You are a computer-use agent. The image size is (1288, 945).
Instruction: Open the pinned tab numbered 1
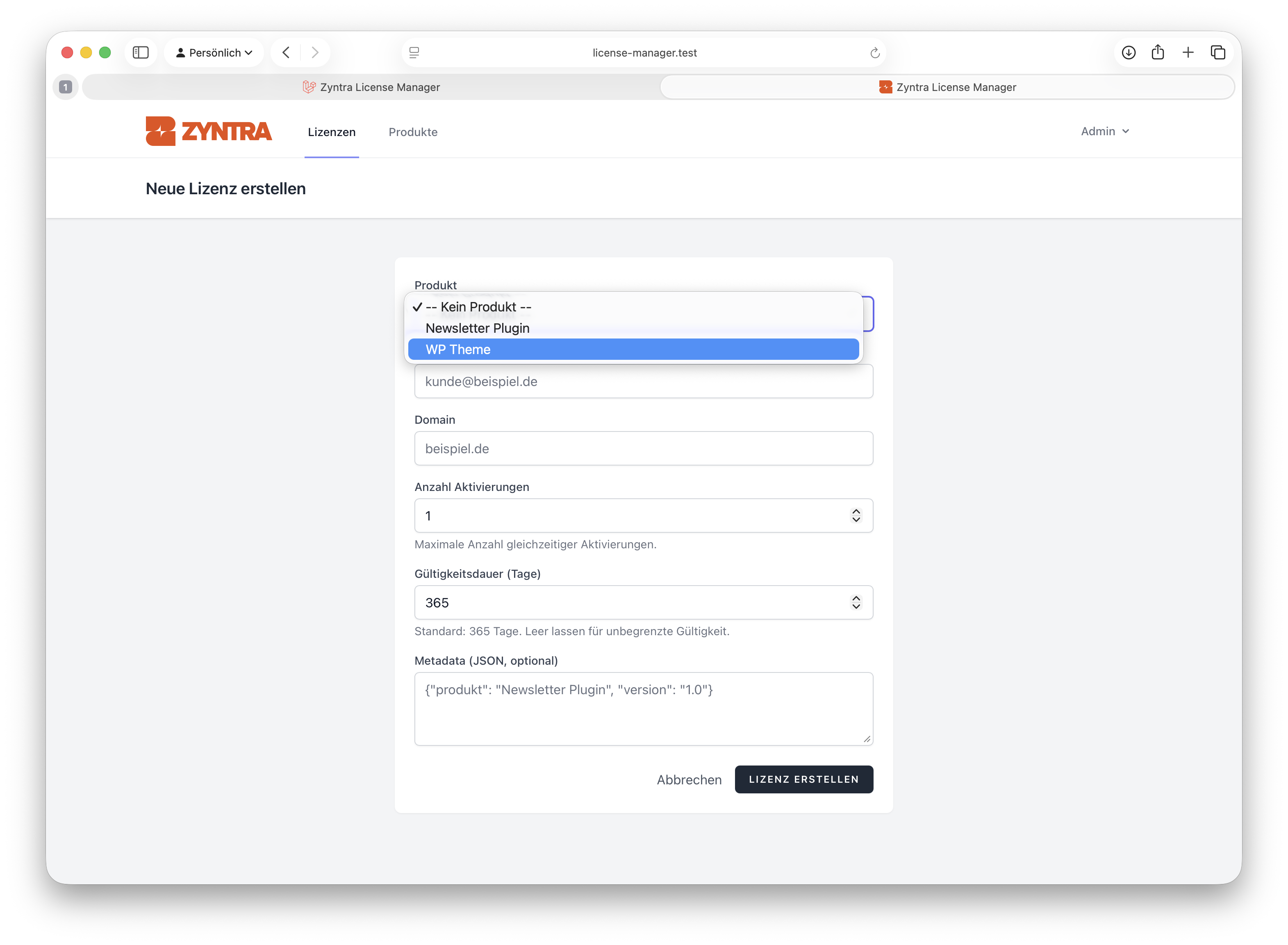(66, 87)
